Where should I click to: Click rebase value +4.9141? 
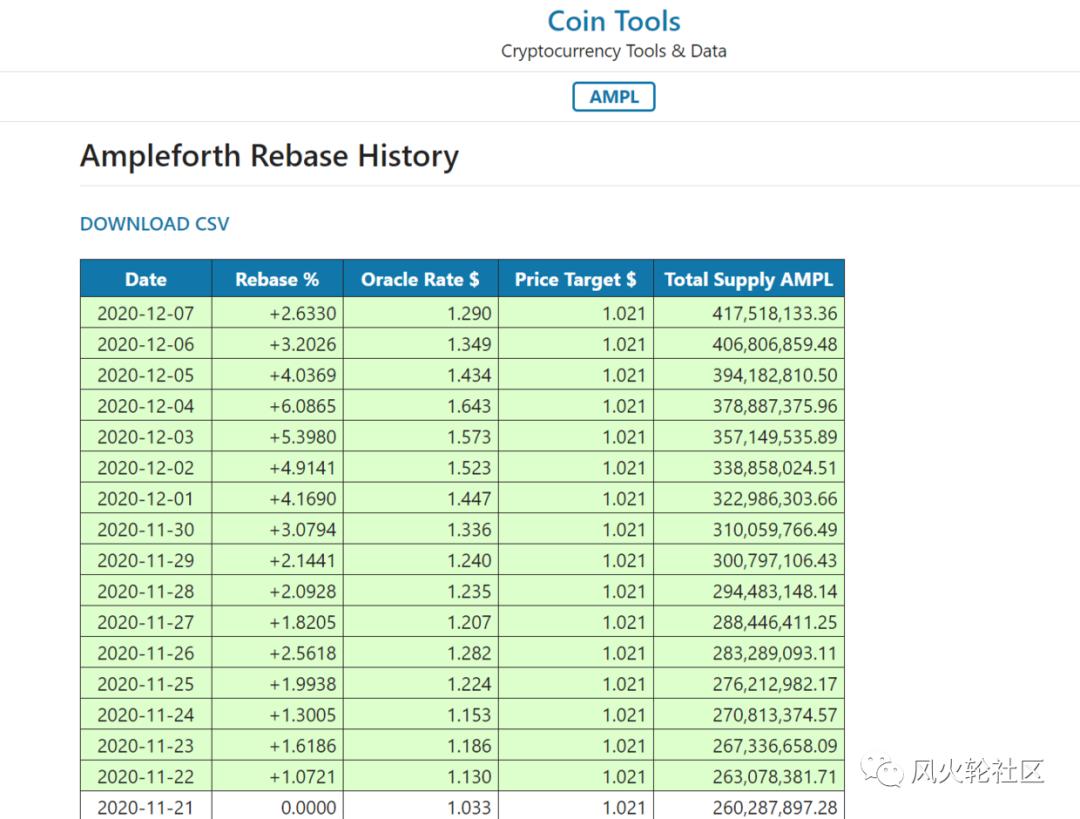302,468
